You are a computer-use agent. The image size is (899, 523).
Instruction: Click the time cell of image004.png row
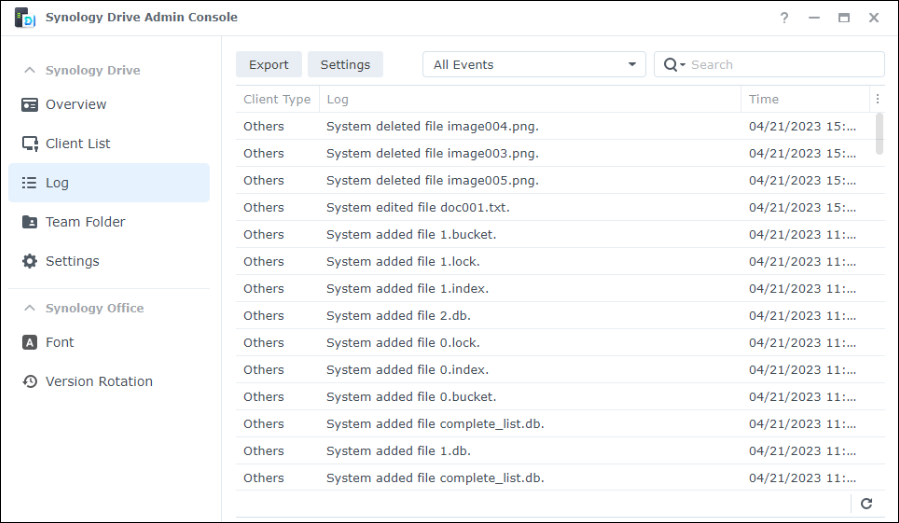coord(802,126)
